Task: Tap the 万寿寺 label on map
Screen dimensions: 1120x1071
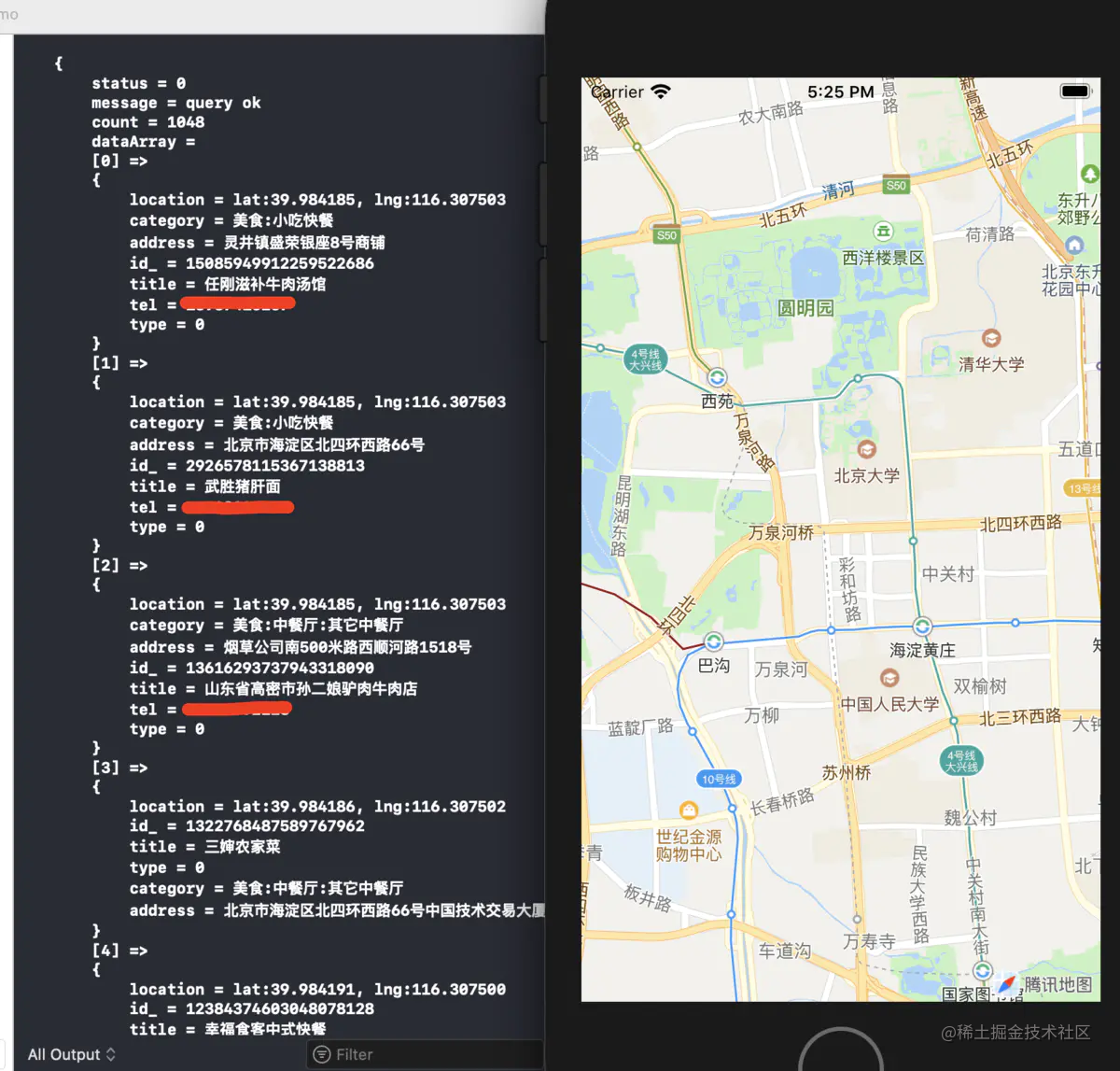Action: [x=869, y=941]
